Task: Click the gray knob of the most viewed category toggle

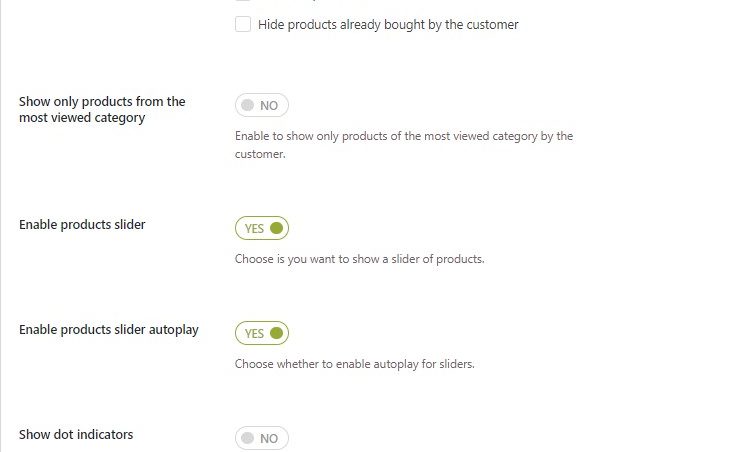Action: tap(247, 105)
